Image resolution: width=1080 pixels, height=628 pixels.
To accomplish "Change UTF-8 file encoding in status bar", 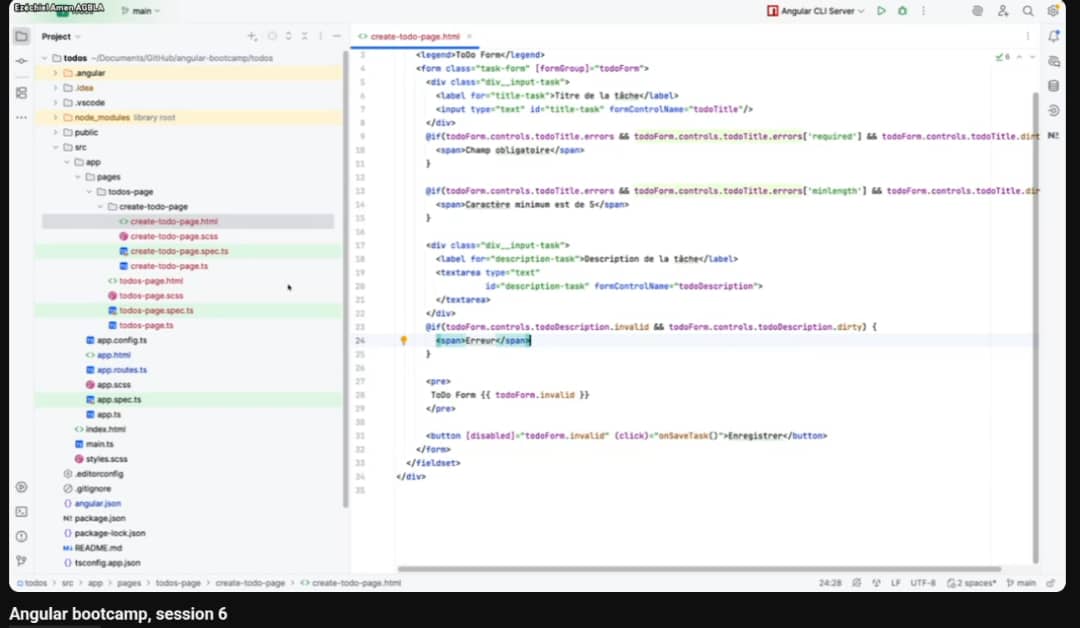I will click(x=923, y=583).
